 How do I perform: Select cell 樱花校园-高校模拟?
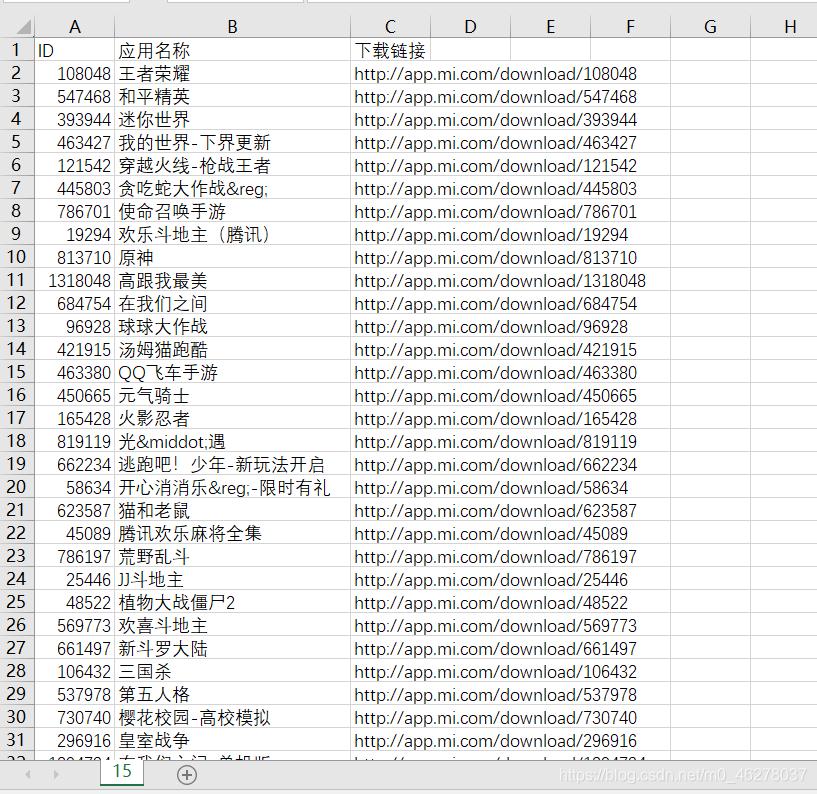click(x=232, y=717)
